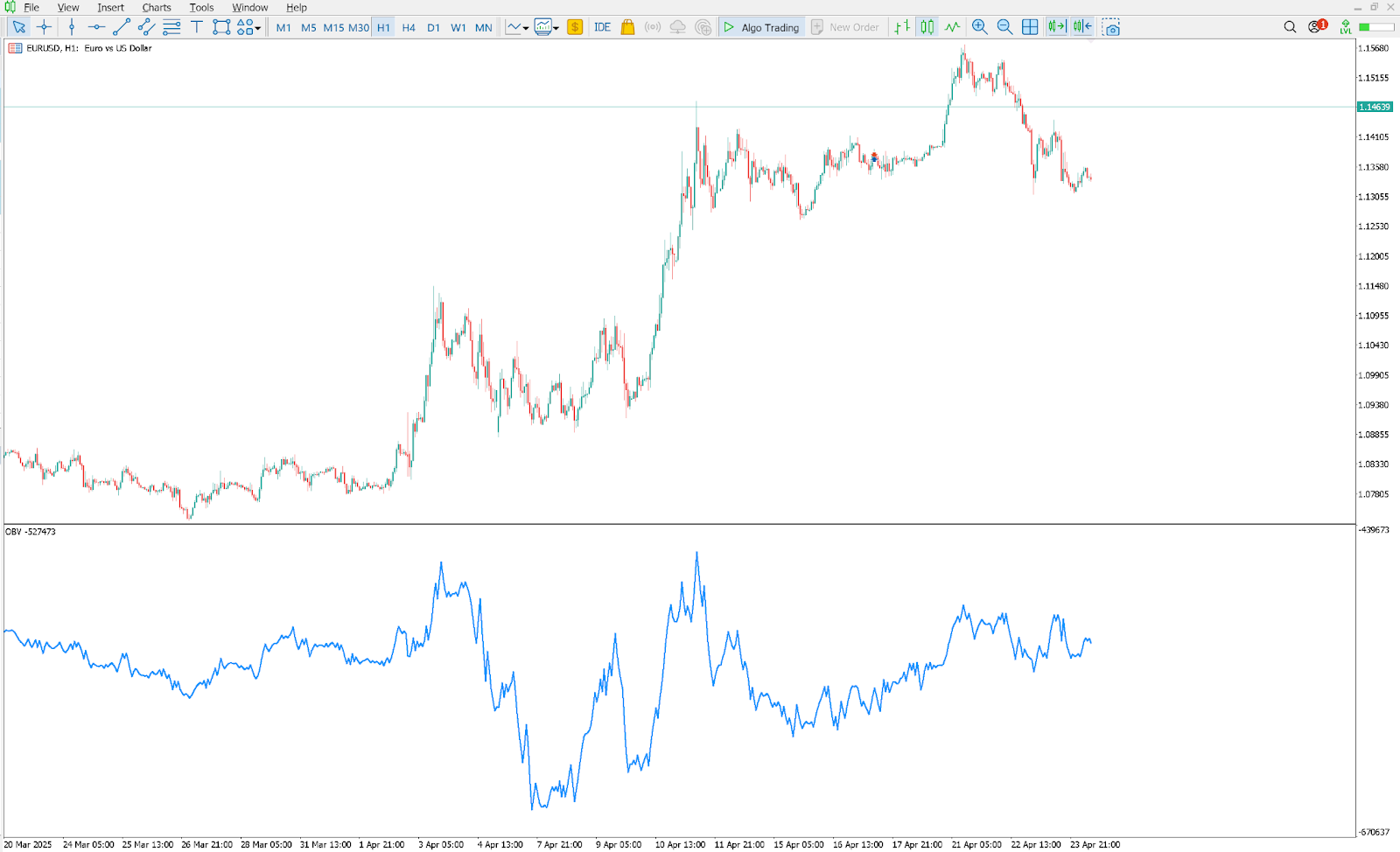
Task: Open the yellow dollar trading symbols icon
Action: [575, 27]
